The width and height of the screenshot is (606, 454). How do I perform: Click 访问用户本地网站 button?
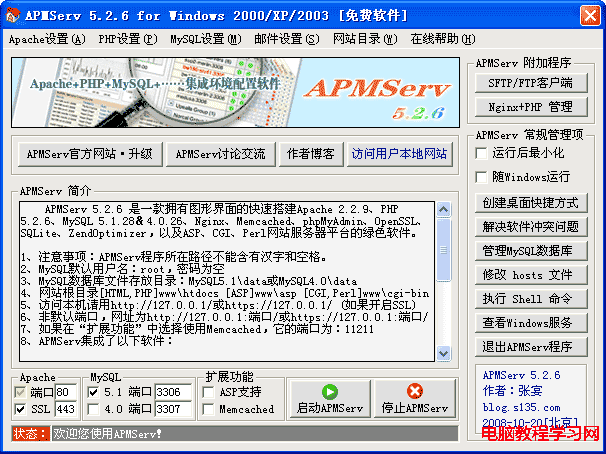coord(400,154)
